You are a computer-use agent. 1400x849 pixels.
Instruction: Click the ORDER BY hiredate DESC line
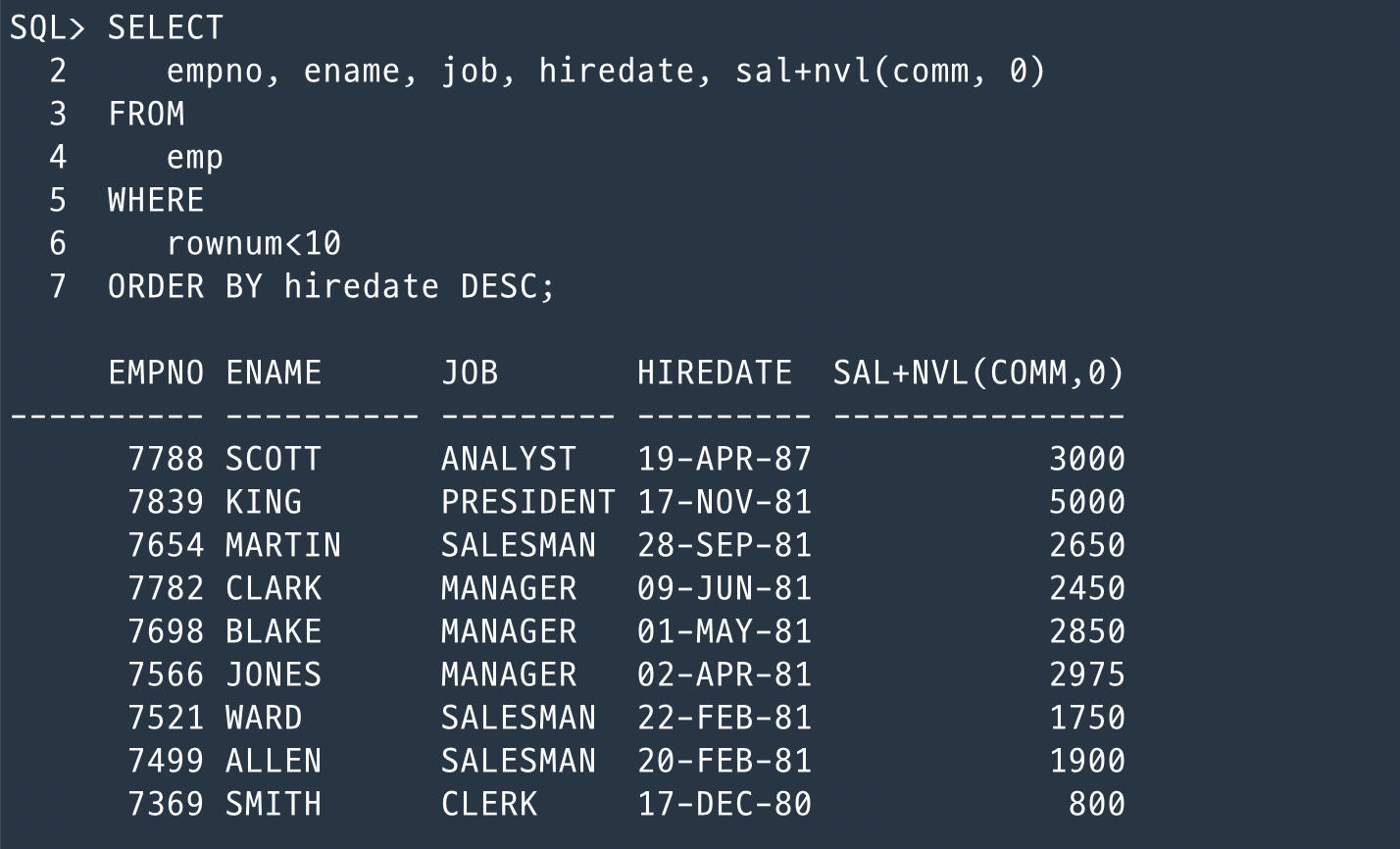tap(330, 286)
